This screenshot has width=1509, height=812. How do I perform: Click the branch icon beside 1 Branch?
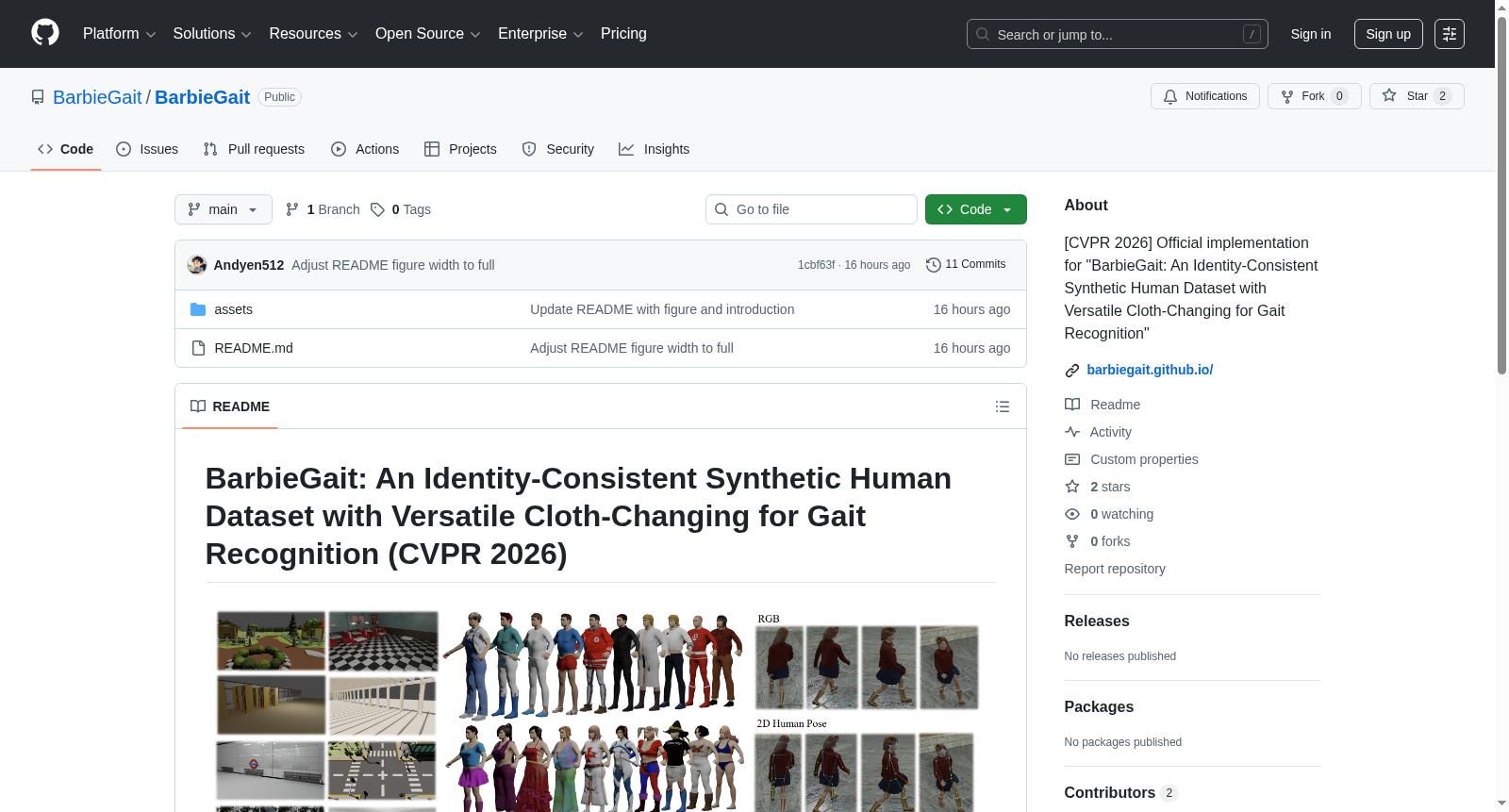292,209
